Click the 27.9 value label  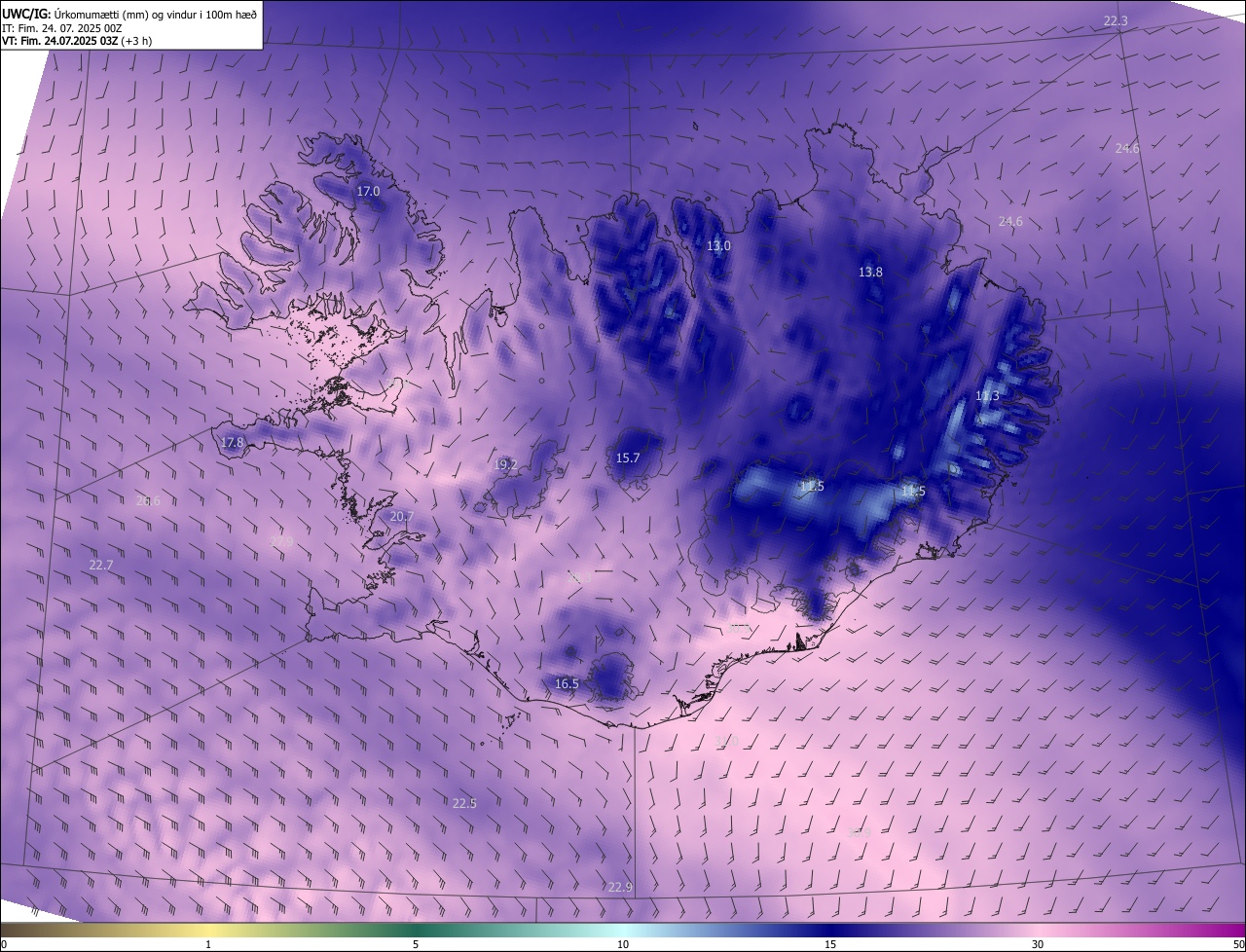click(x=281, y=541)
